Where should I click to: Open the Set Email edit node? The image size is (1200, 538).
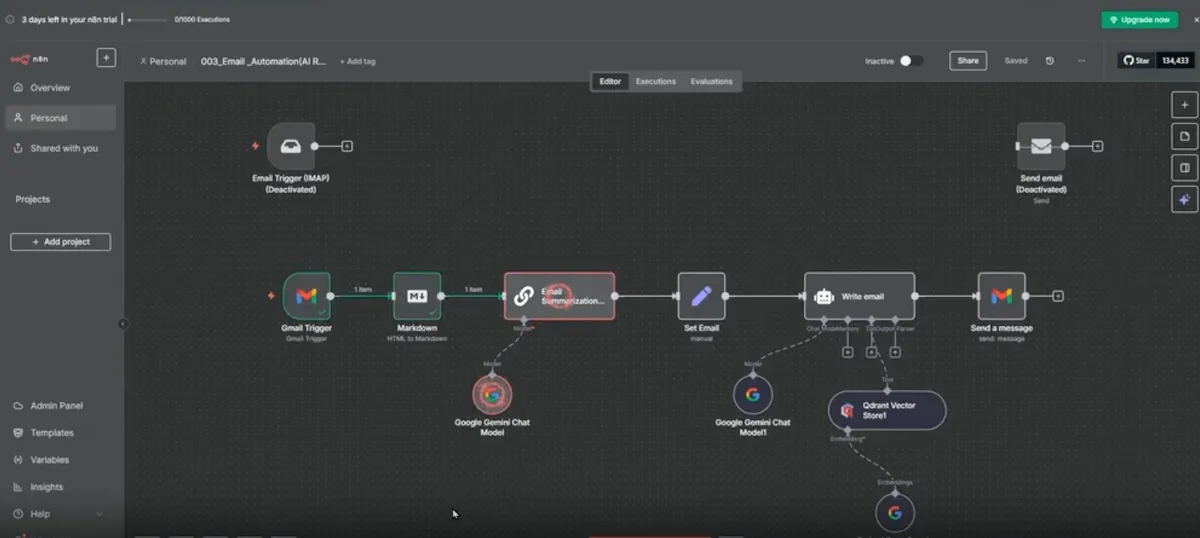click(701, 296)
